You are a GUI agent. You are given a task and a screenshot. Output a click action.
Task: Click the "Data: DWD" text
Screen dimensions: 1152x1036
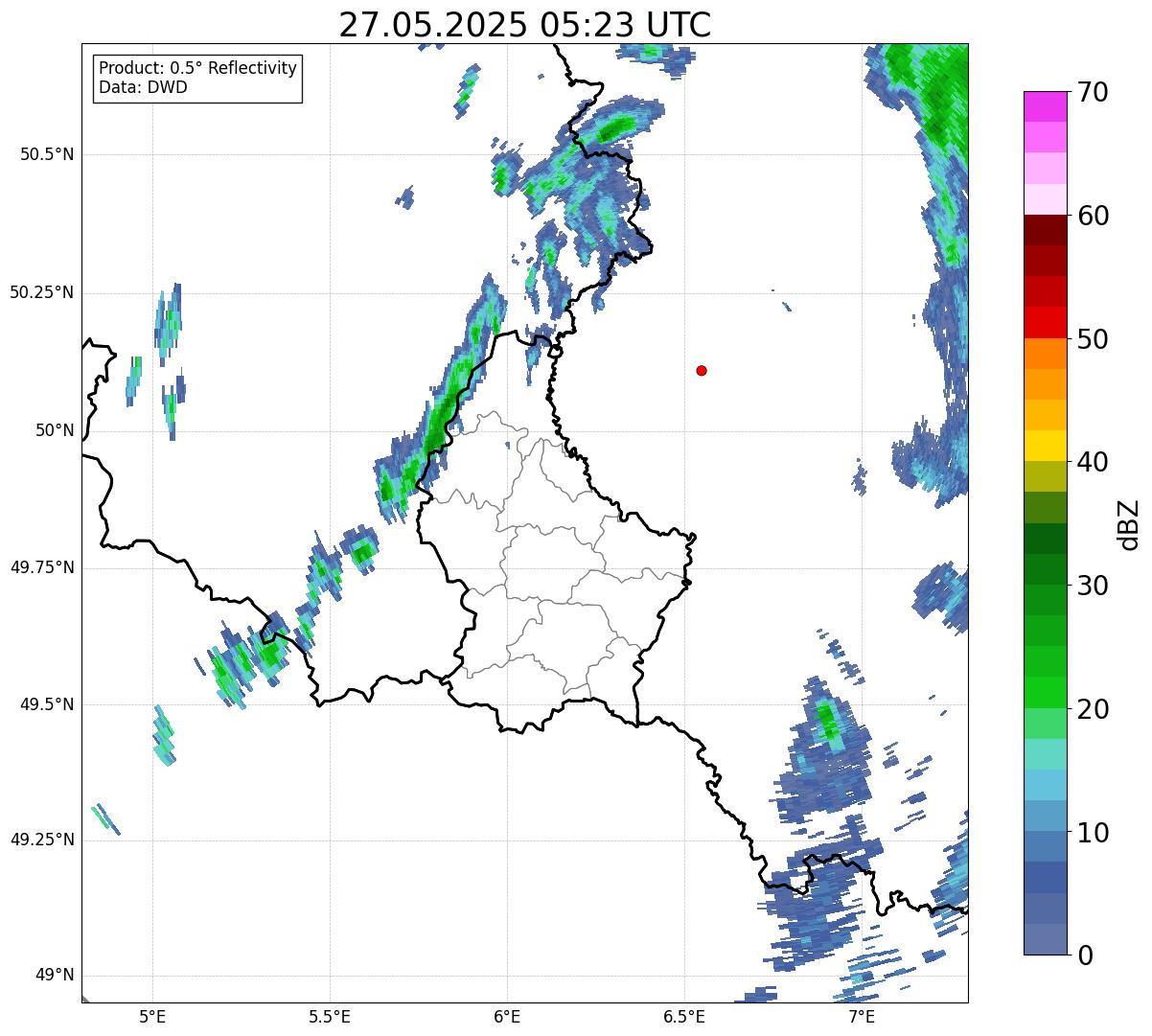click(143, 87)
